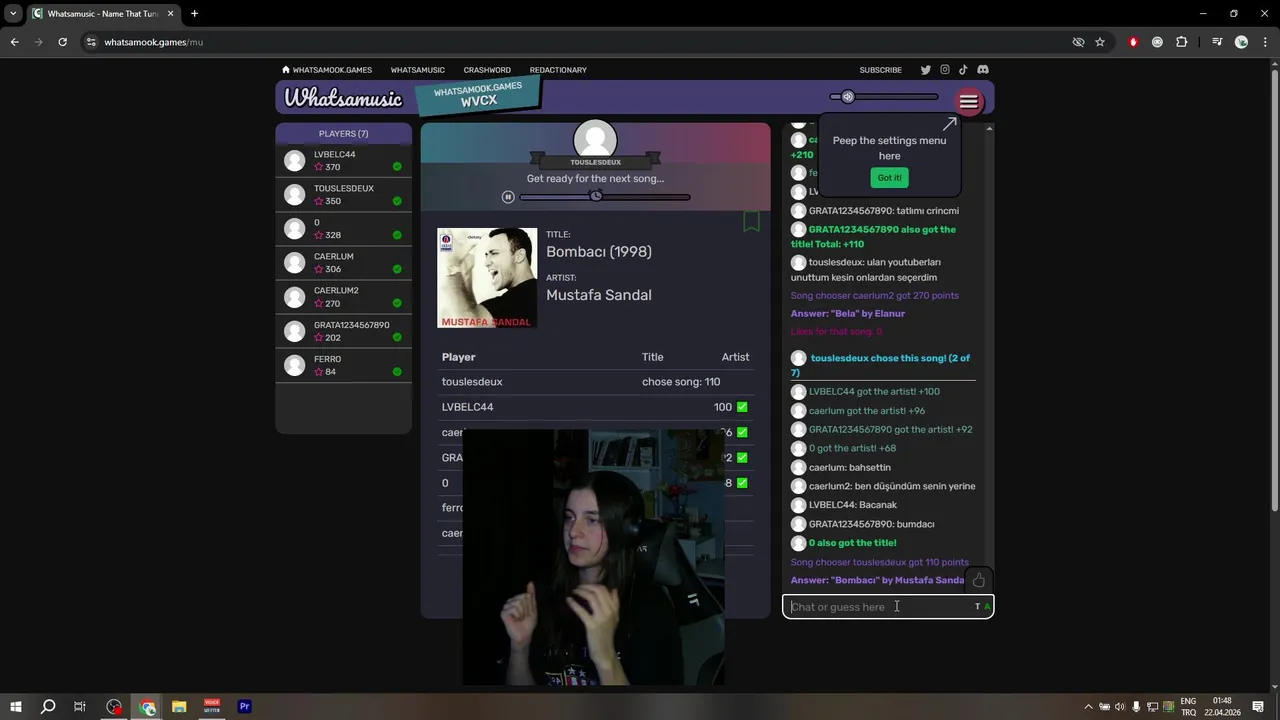
Task: Click the Title column header
Action: pyautogui.click(x=652, y=357)
